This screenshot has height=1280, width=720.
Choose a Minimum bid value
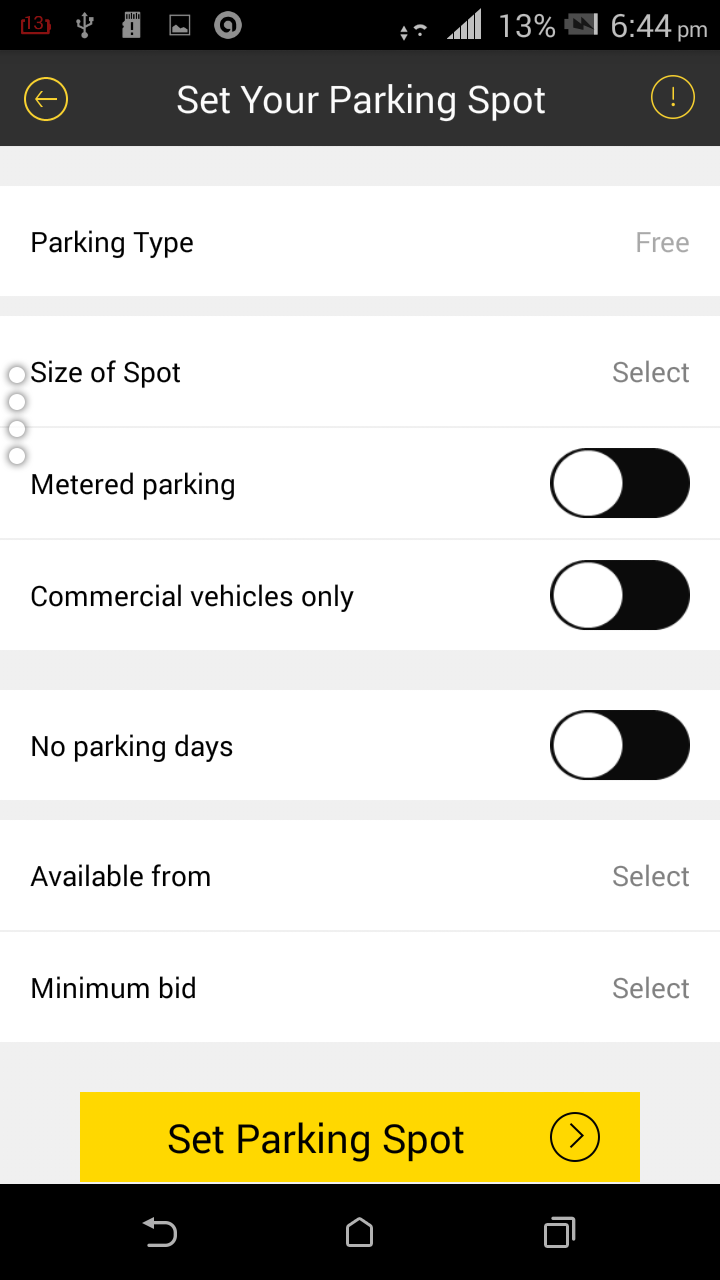[x=650, y=989]
